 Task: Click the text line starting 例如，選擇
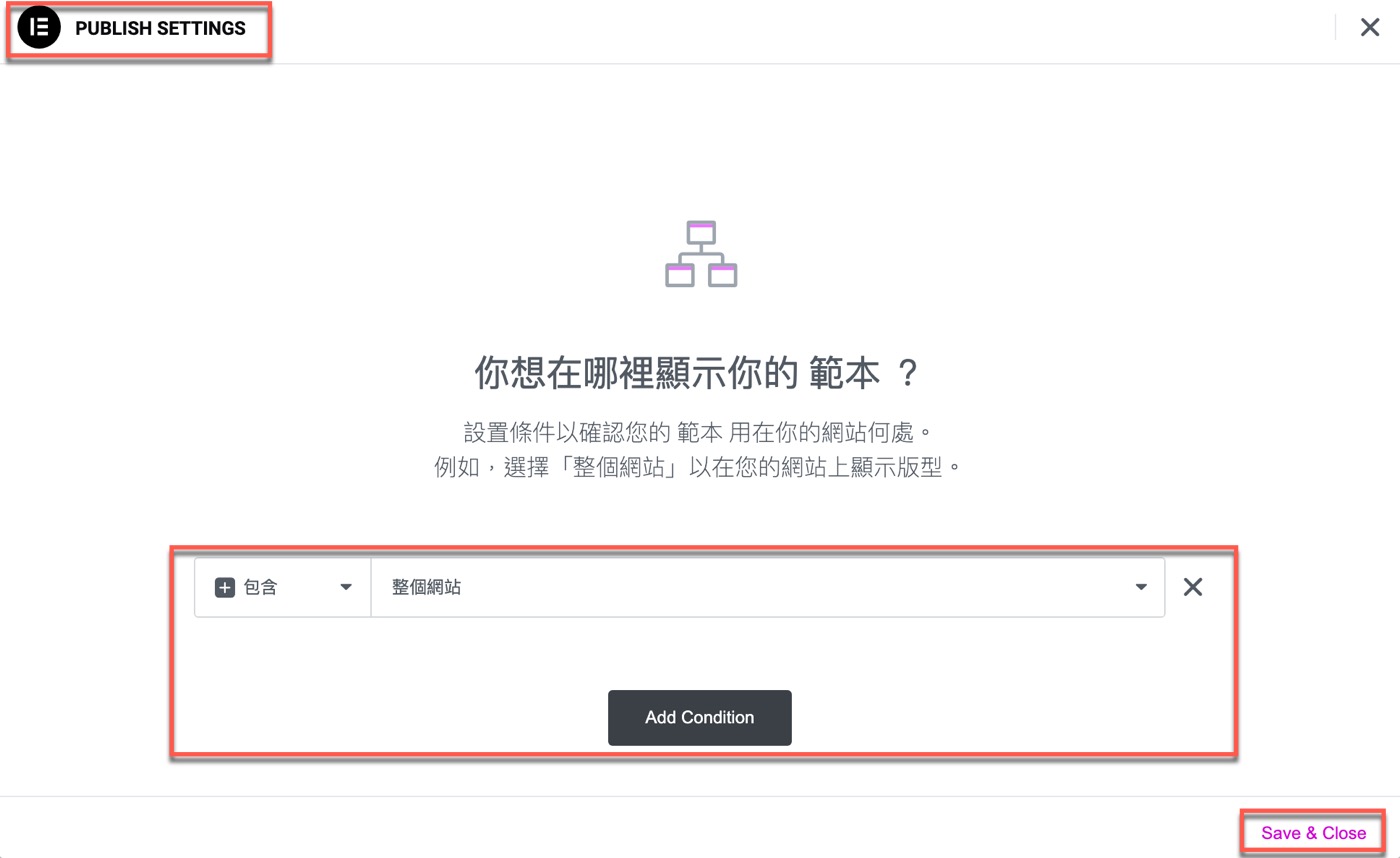pyautogui.click(x=698, y=467)
